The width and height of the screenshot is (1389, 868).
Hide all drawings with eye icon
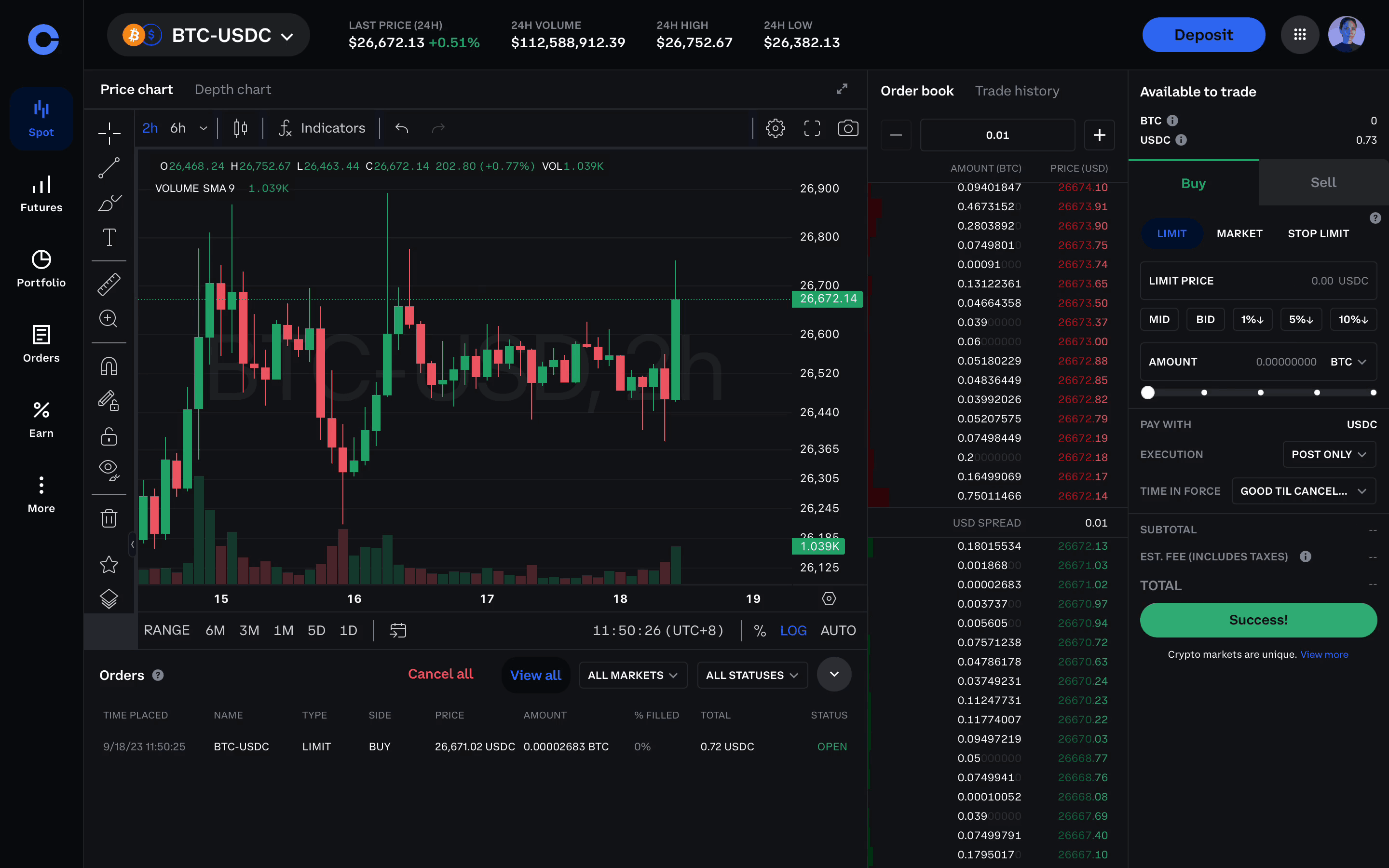click(109, 469)
